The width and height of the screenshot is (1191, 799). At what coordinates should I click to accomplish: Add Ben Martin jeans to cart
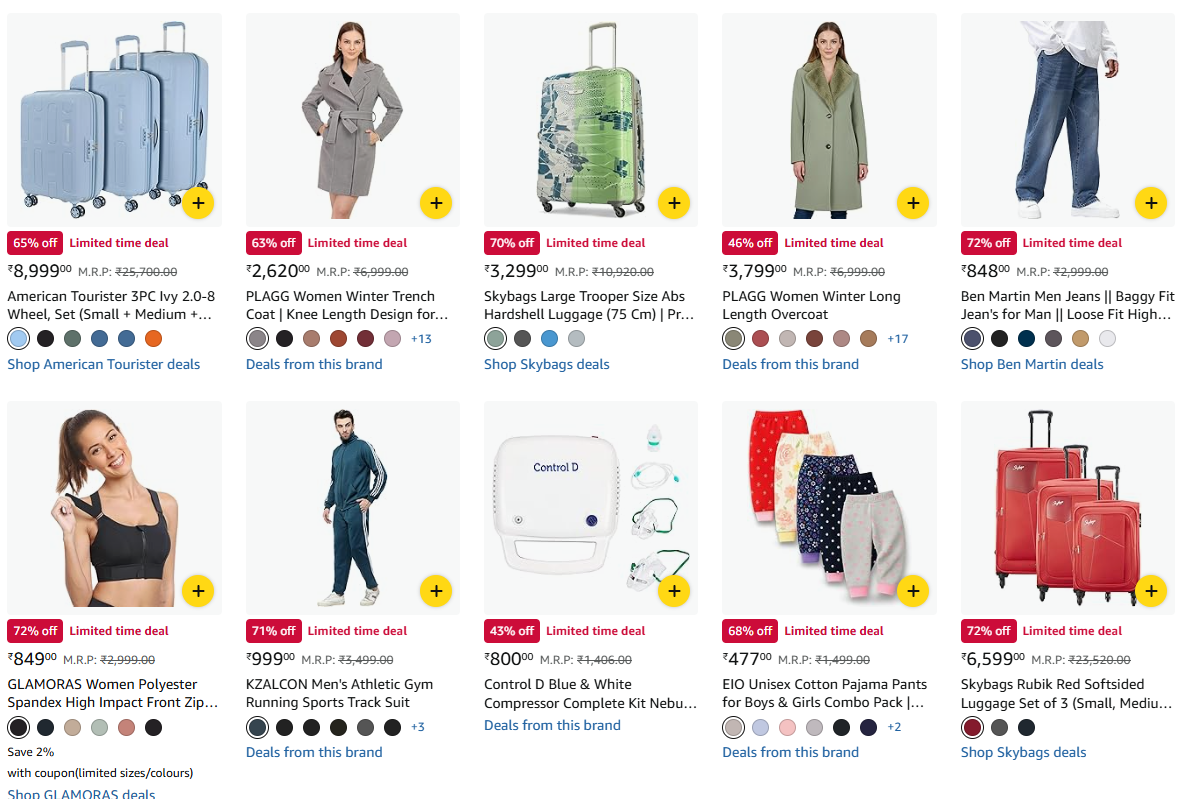click(1151, 203)
